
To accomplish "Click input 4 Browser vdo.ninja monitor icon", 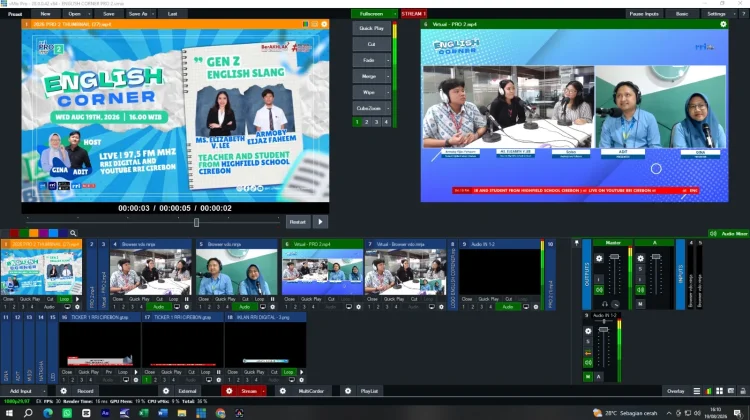I will point(177,307).
